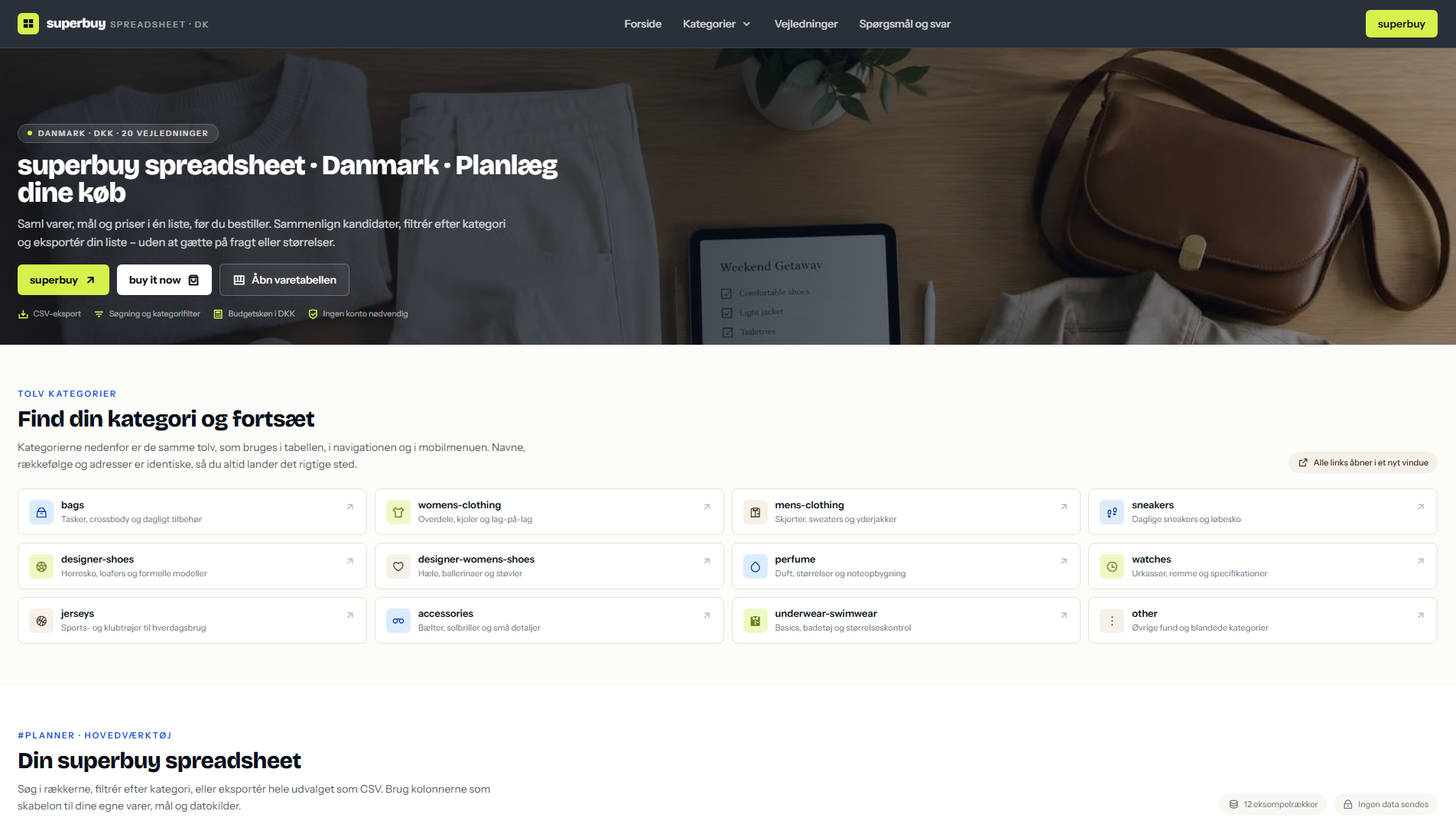Image resolution: width=1456 pixels, height=824 pixels.
Task: Click the superbuy grid logo icon
Action: point(28,24)
